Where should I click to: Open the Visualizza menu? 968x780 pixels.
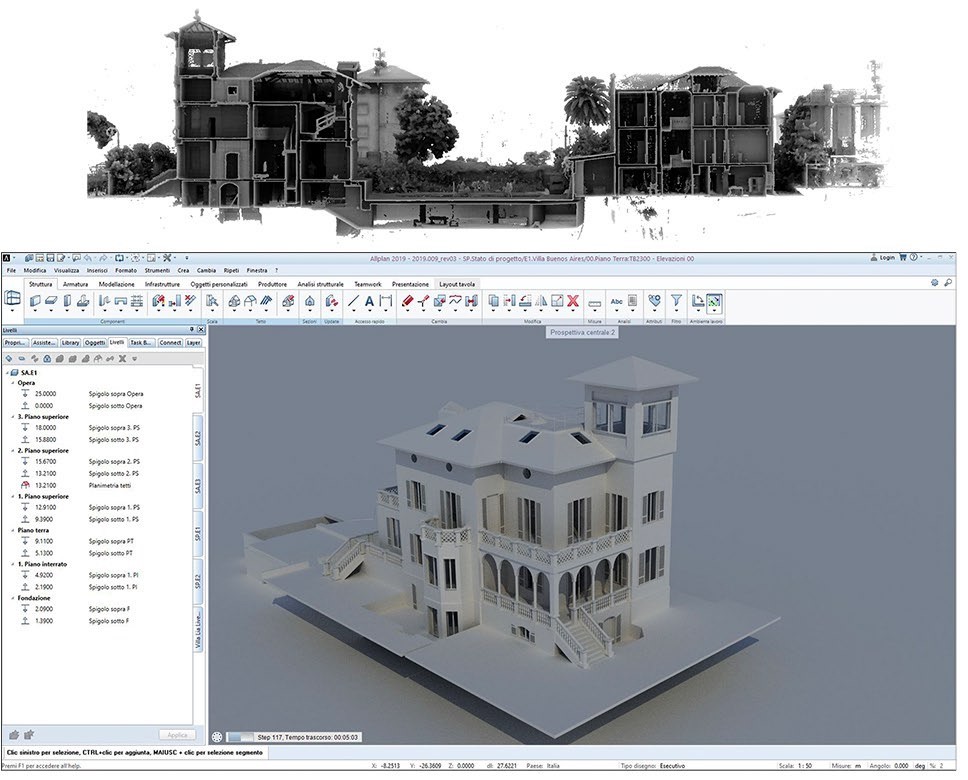pos(66,270)
